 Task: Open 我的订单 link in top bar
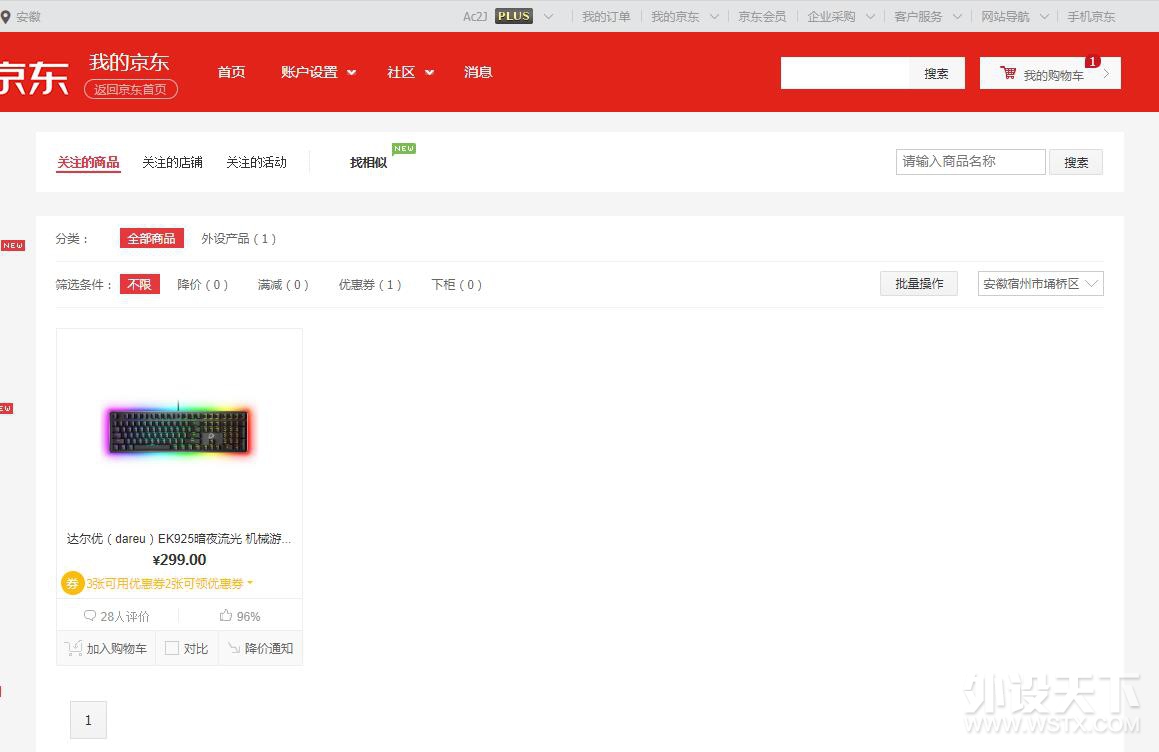point(606,16)
